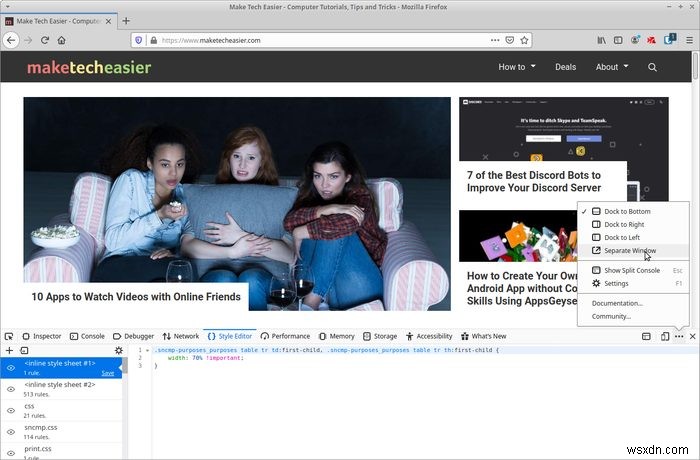Viewport: 700px width, 460px height.
Task: Expand the About dropdown menu
Action: [612, 67]
